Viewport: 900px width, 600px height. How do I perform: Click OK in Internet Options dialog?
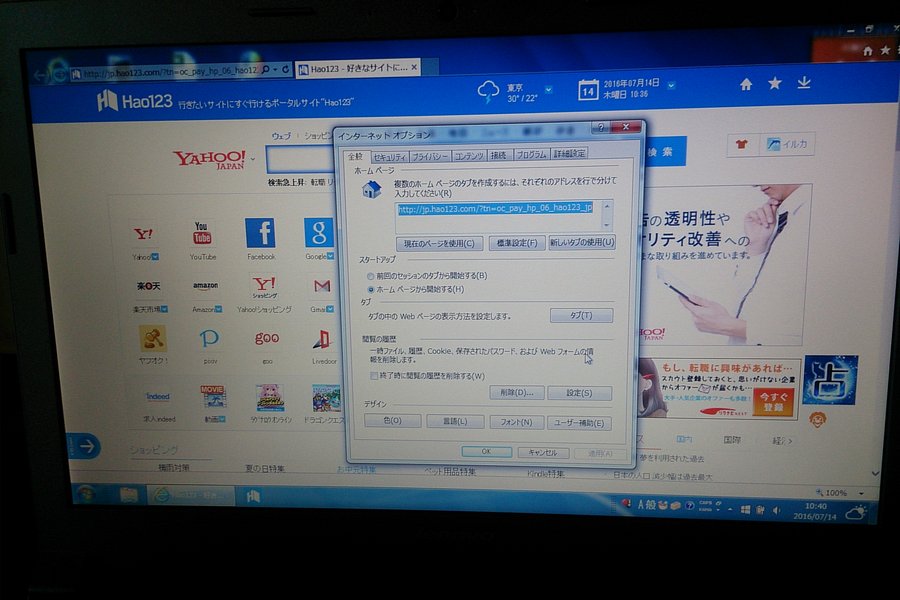pyautogui.click(x=486, y=452)
